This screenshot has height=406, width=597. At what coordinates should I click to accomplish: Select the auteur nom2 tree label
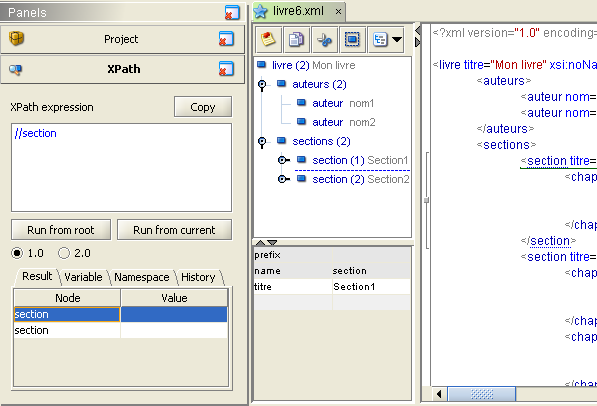pyautogui.click(x=344, y=122)
